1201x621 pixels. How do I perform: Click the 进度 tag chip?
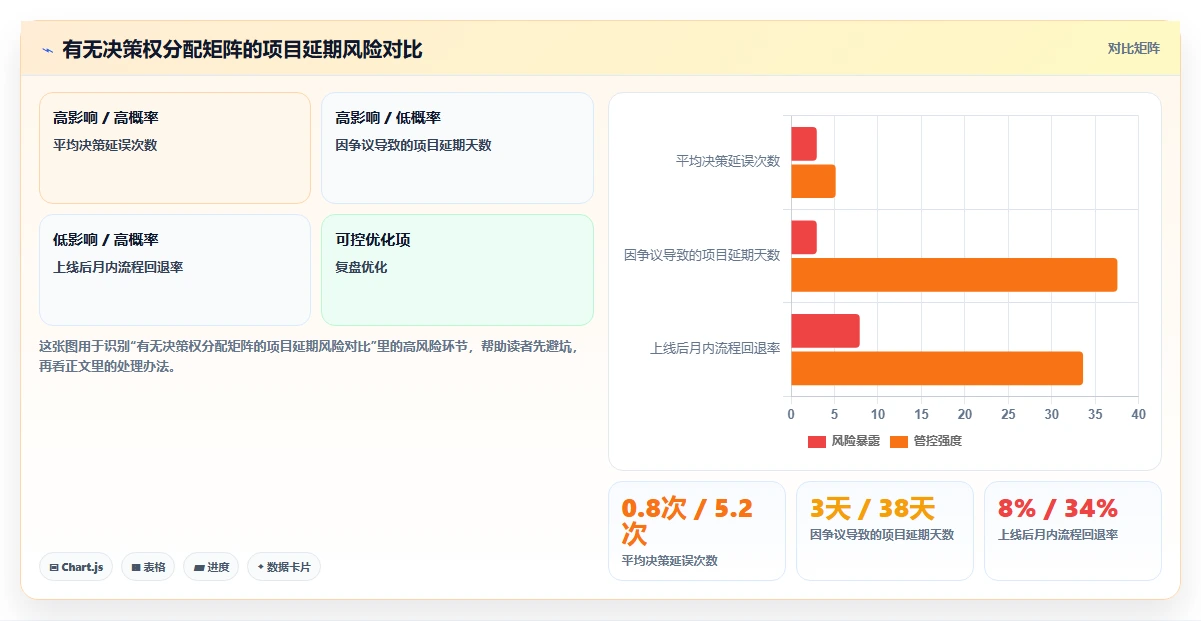point(211,567)
